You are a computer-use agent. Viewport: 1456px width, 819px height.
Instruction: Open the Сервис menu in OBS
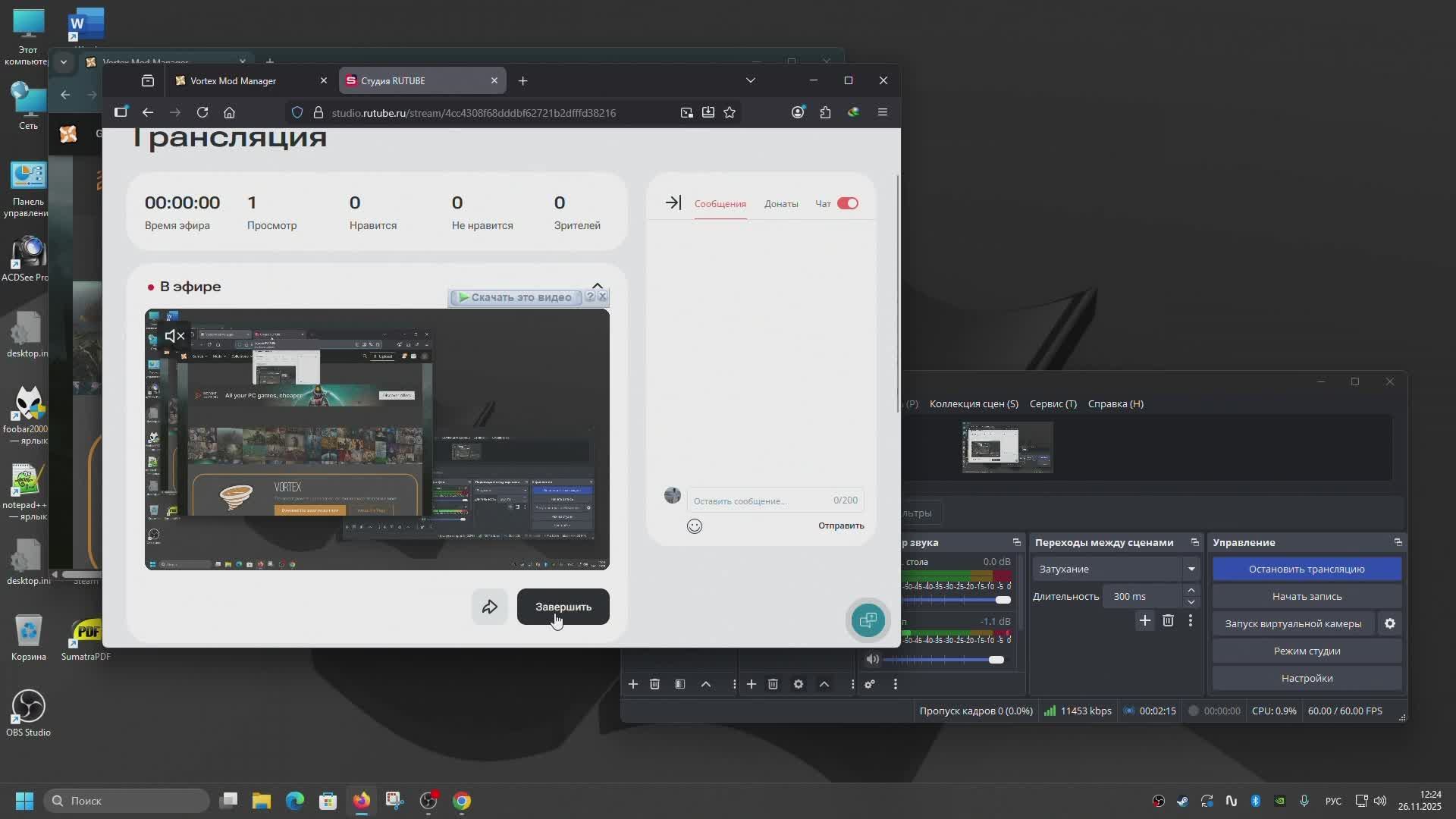tap(1053, 403)
